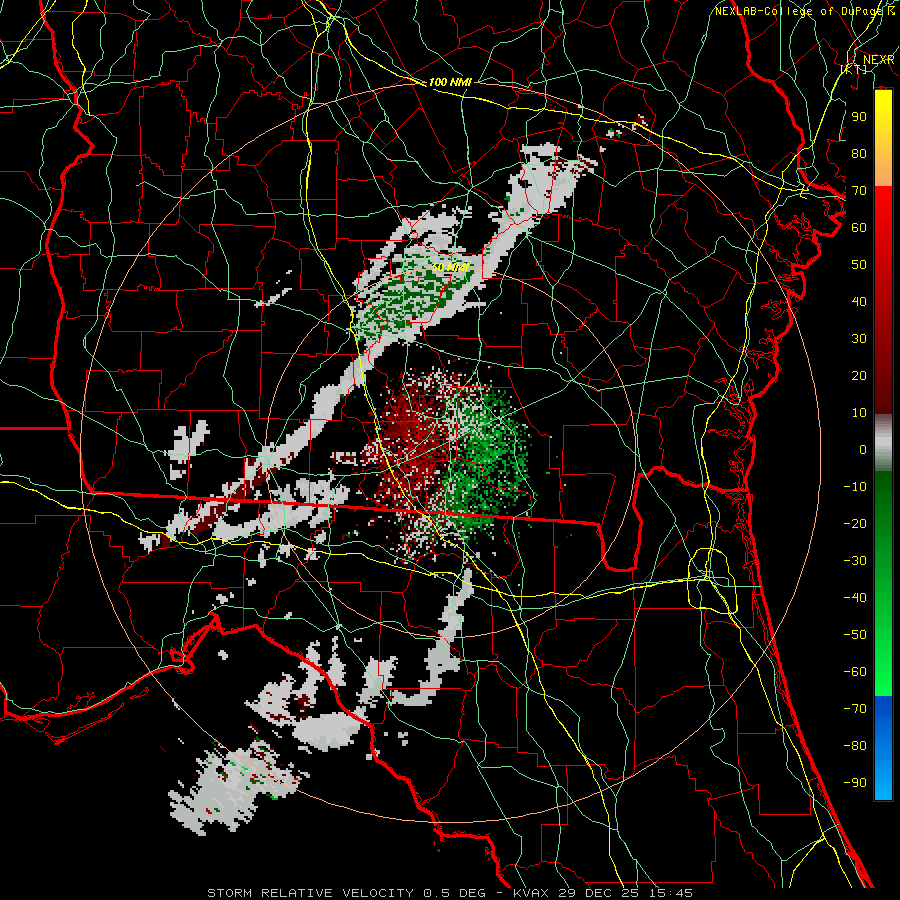This screenshot has height=900, width=900.
Task: Click the 80 value on the velocity scale
Action: point(859,154)
